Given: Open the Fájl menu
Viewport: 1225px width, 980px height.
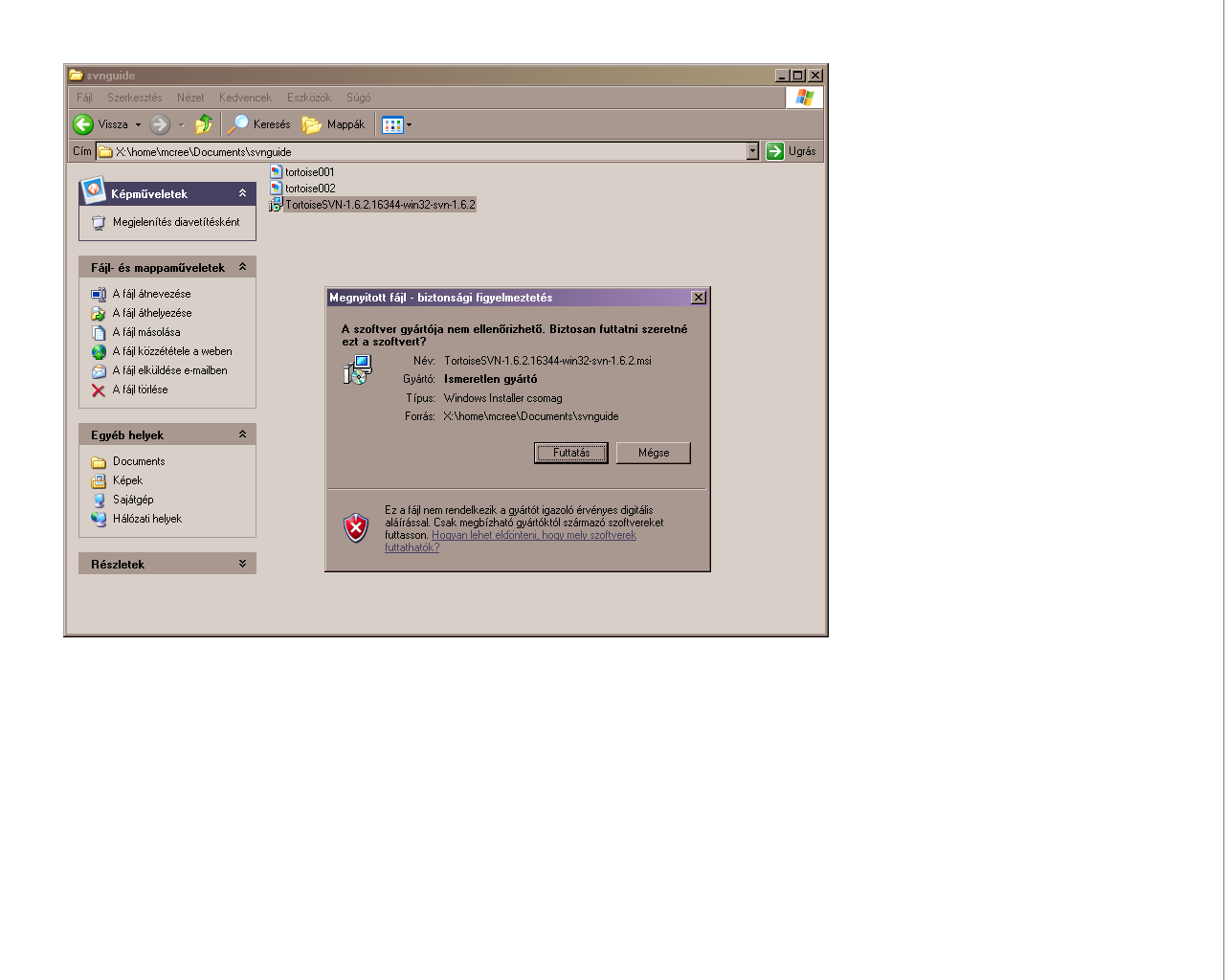Looking at the screenshot, I should (x=85, y=98).
